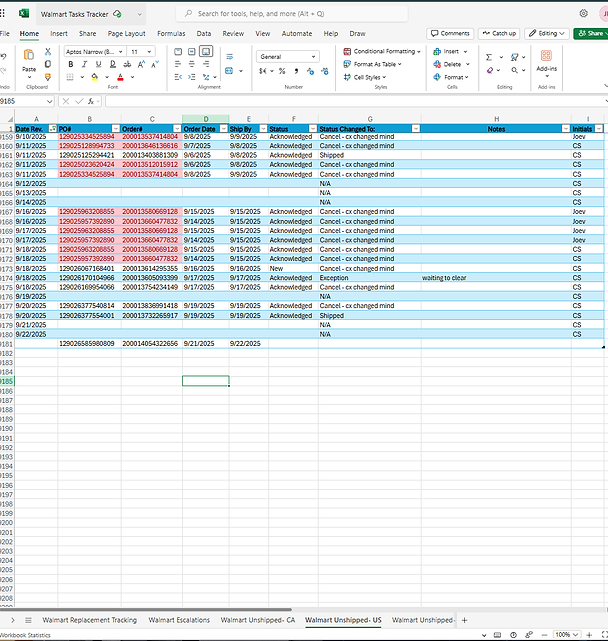The image size is (608, 641).
Task: Click the Catch up button
Action: tap(499, 34)
